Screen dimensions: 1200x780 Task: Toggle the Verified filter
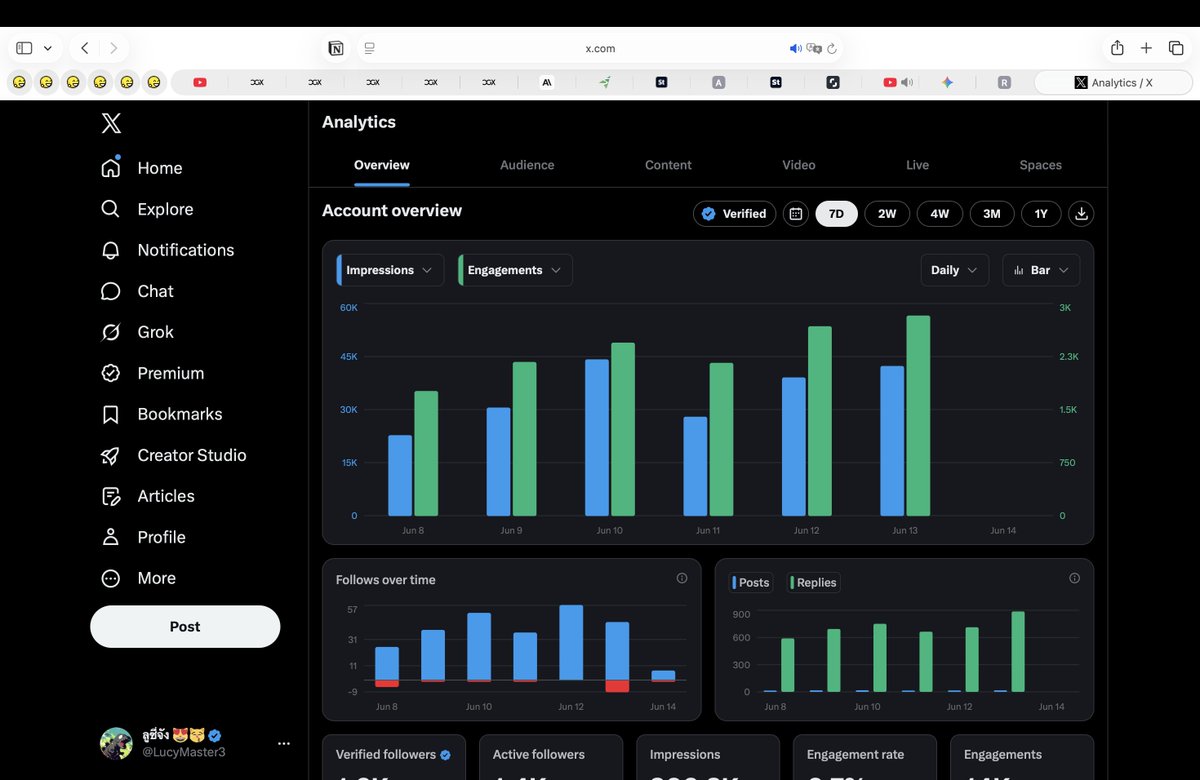point(734,214)
